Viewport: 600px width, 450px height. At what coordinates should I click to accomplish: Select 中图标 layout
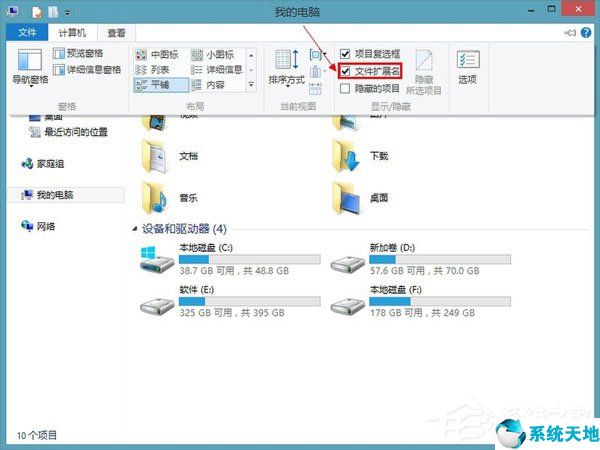(157, 55)
